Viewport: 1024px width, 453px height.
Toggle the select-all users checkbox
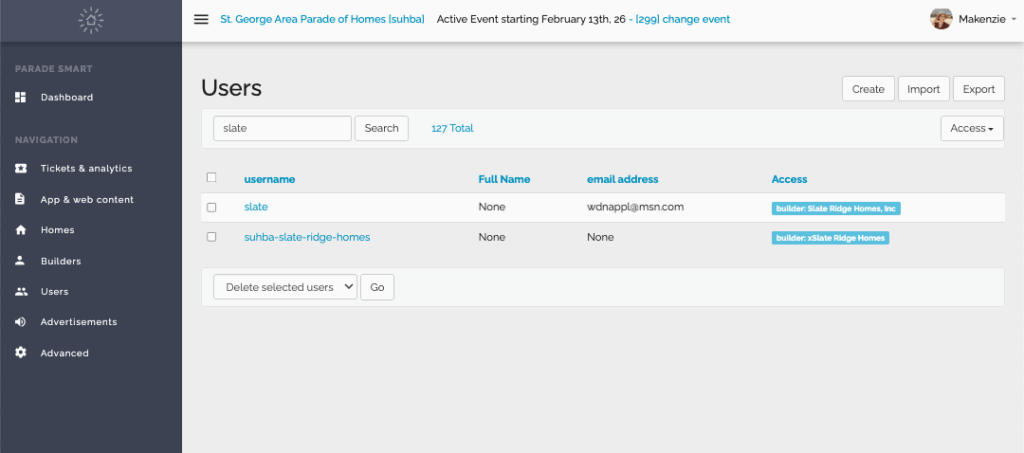pyautogui.click(x=211, y=178)
